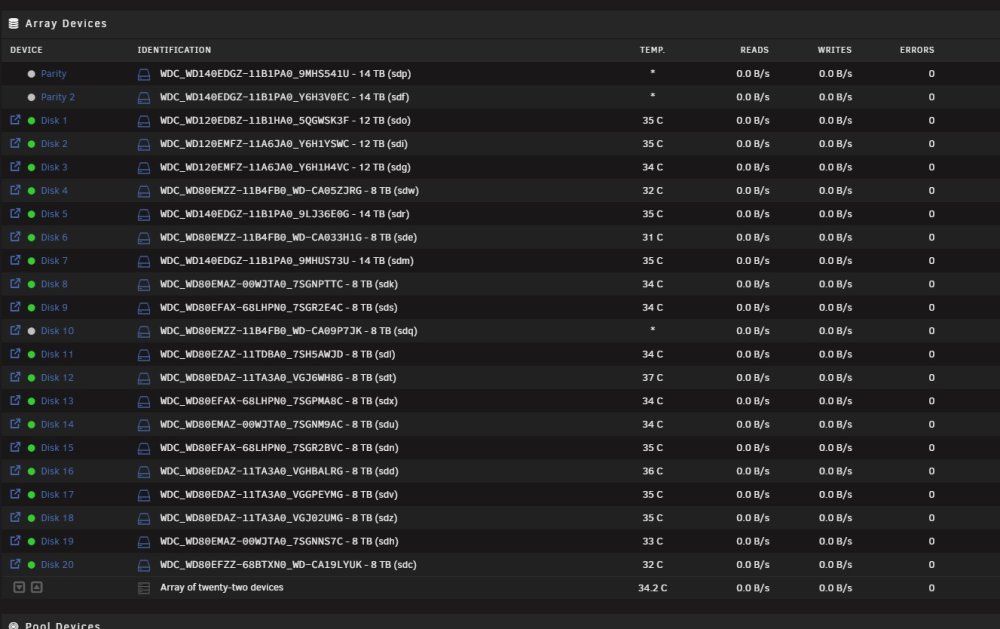Click 'Array of twenty-two devices' summary text
The height and width of the screenshot is (629, 1000).
click(x=221, y=587)
